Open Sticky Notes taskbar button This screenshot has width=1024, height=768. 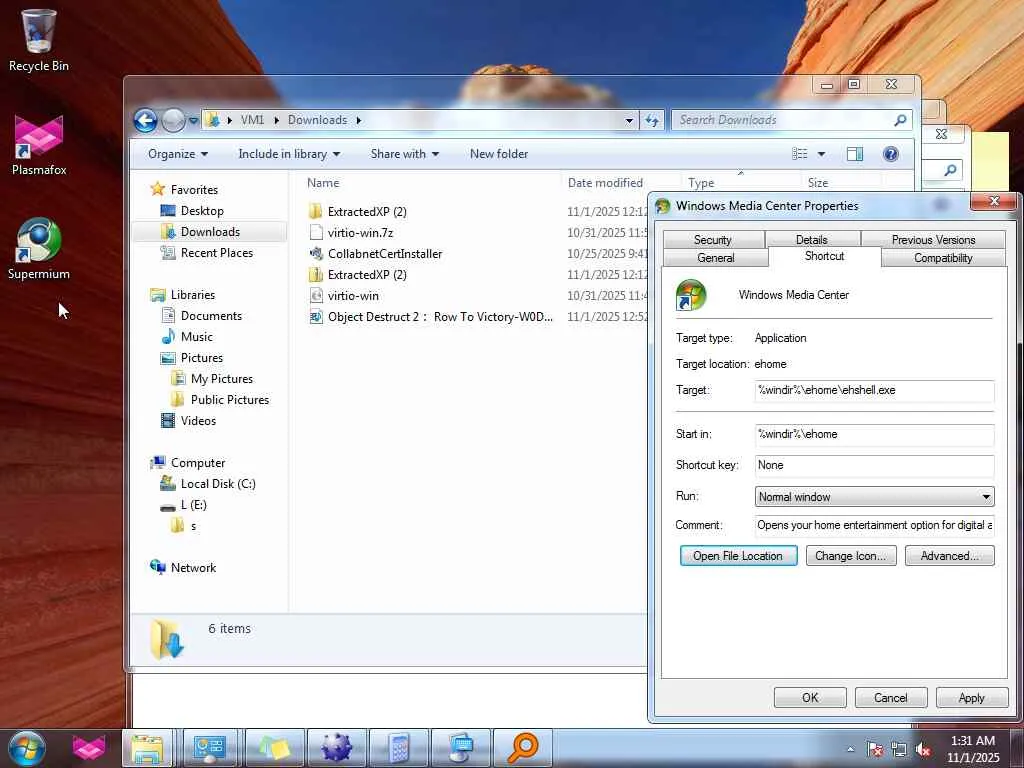click(x=273, y=748)
